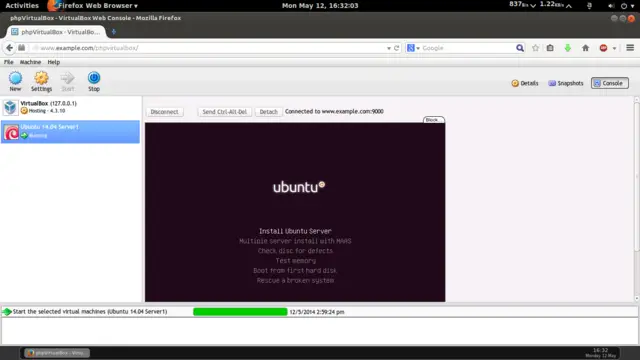Open the Machine menu

click(x=30, y=62)
